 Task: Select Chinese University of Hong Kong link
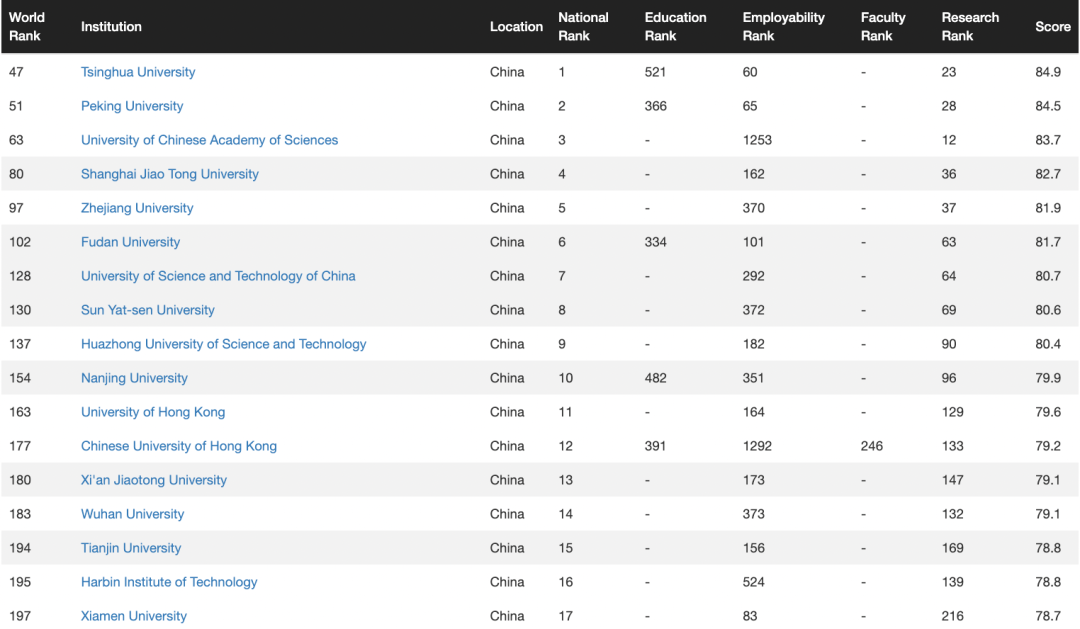(179, 446)
